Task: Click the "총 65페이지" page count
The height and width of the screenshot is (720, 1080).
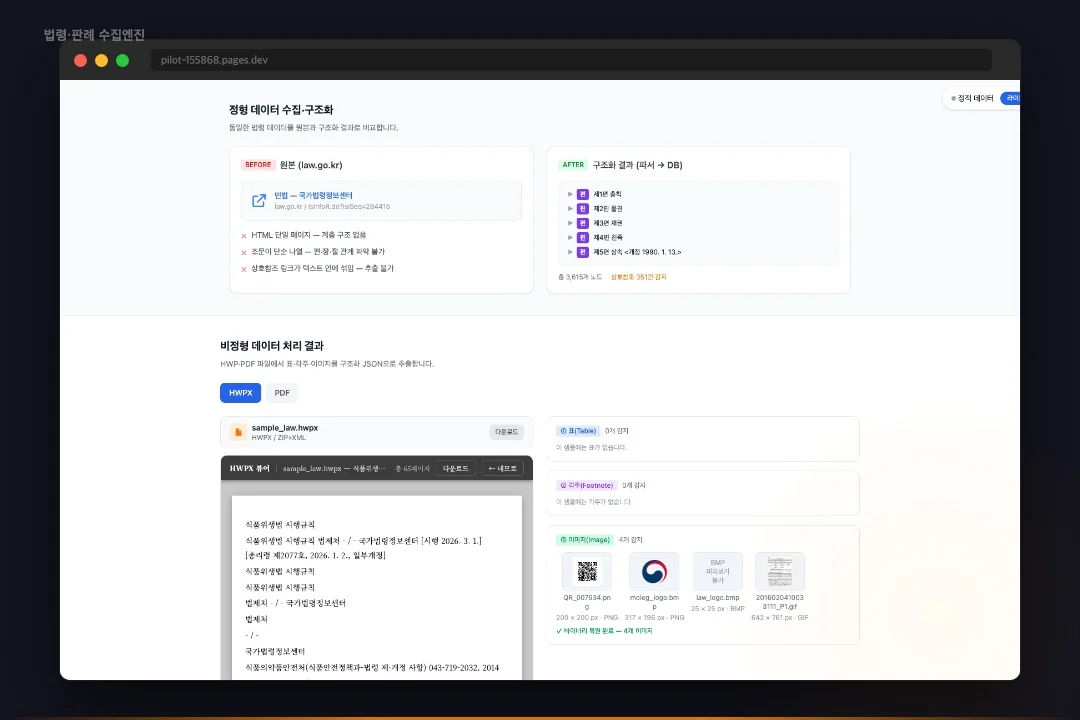Action: 413,469
